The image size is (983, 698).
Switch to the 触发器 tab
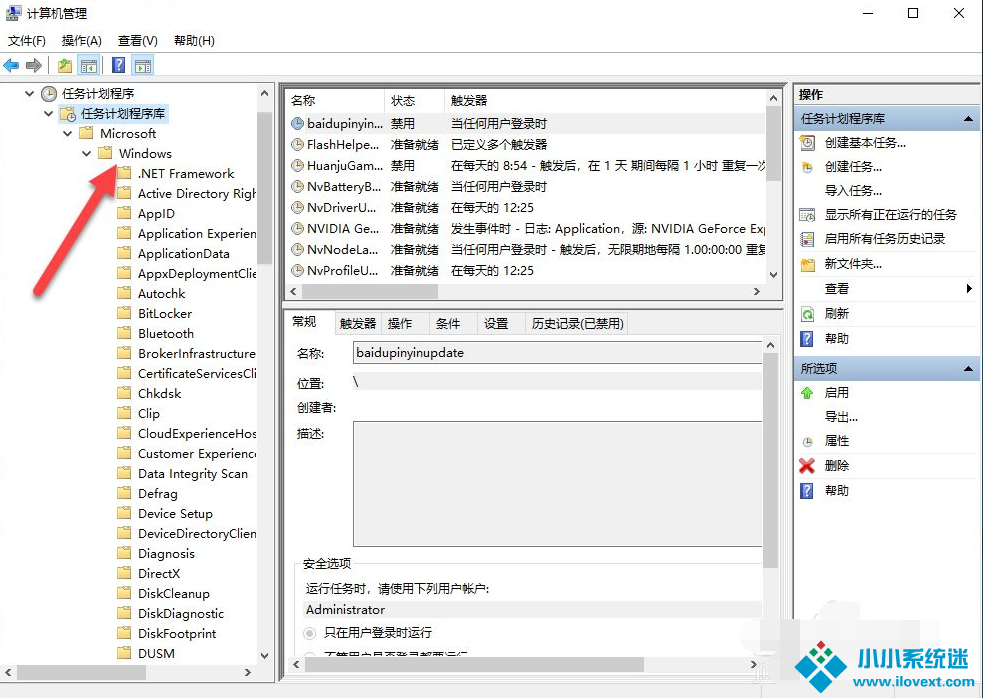358,324
